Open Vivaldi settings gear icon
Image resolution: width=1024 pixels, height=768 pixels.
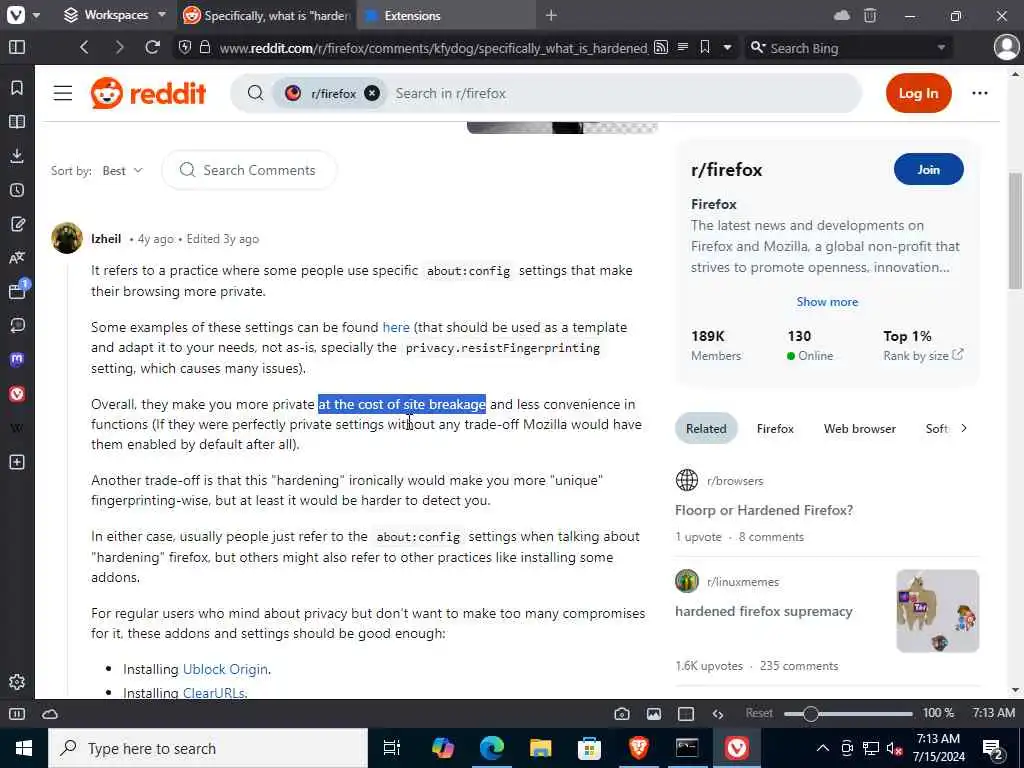(x=17, y=682)
